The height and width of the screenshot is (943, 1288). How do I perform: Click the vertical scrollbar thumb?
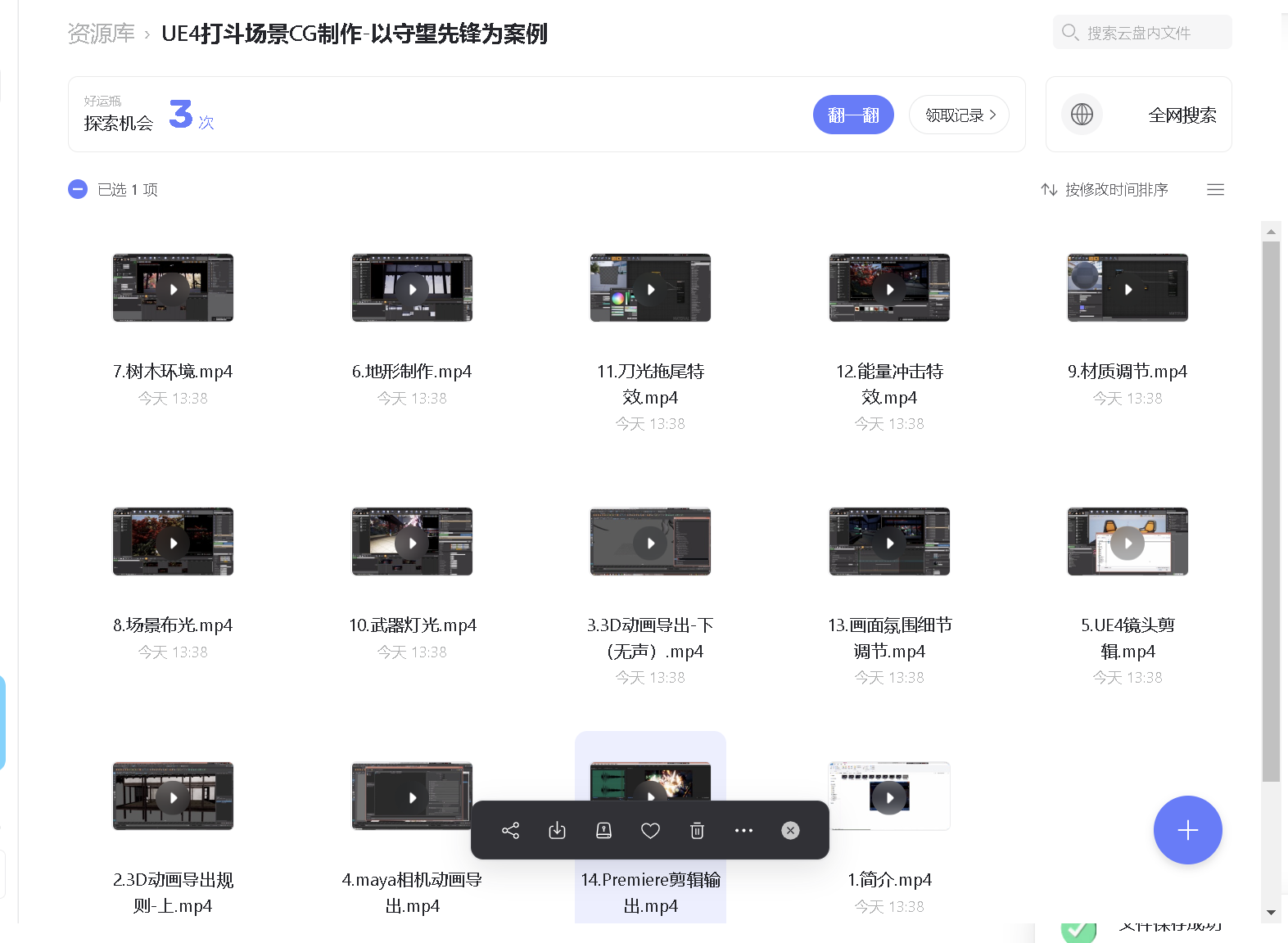point(1271,508)
